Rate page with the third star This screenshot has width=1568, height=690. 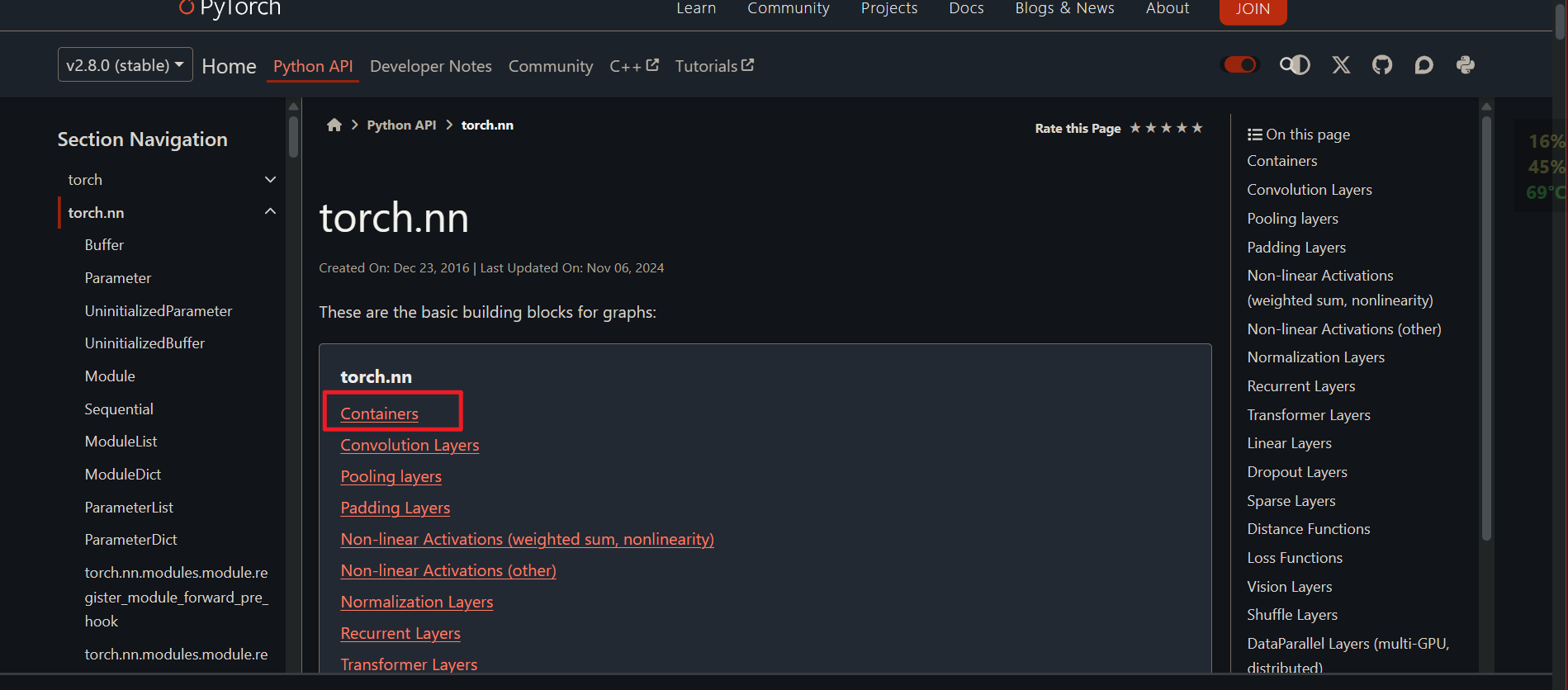pos(1166,128)
